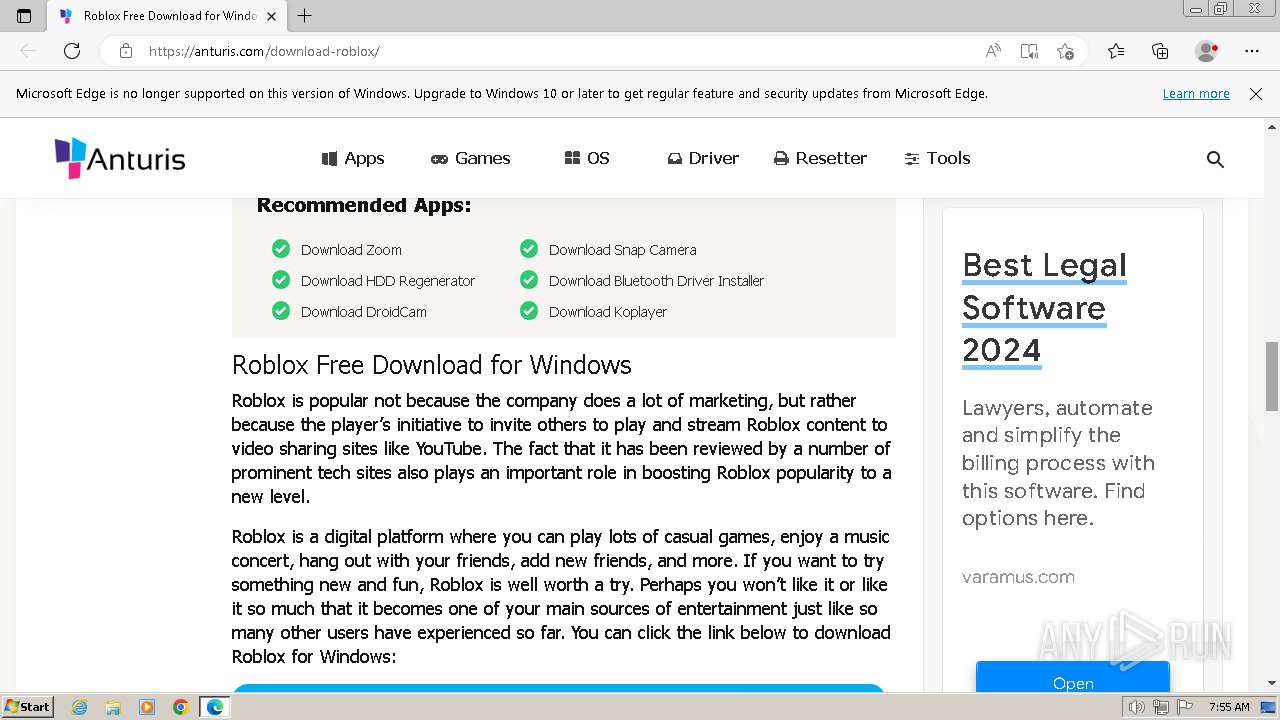Viewport: 1280px width, 720px height.
Task: Click the taskbar clock 7:55 AM
Action: 1229,707
